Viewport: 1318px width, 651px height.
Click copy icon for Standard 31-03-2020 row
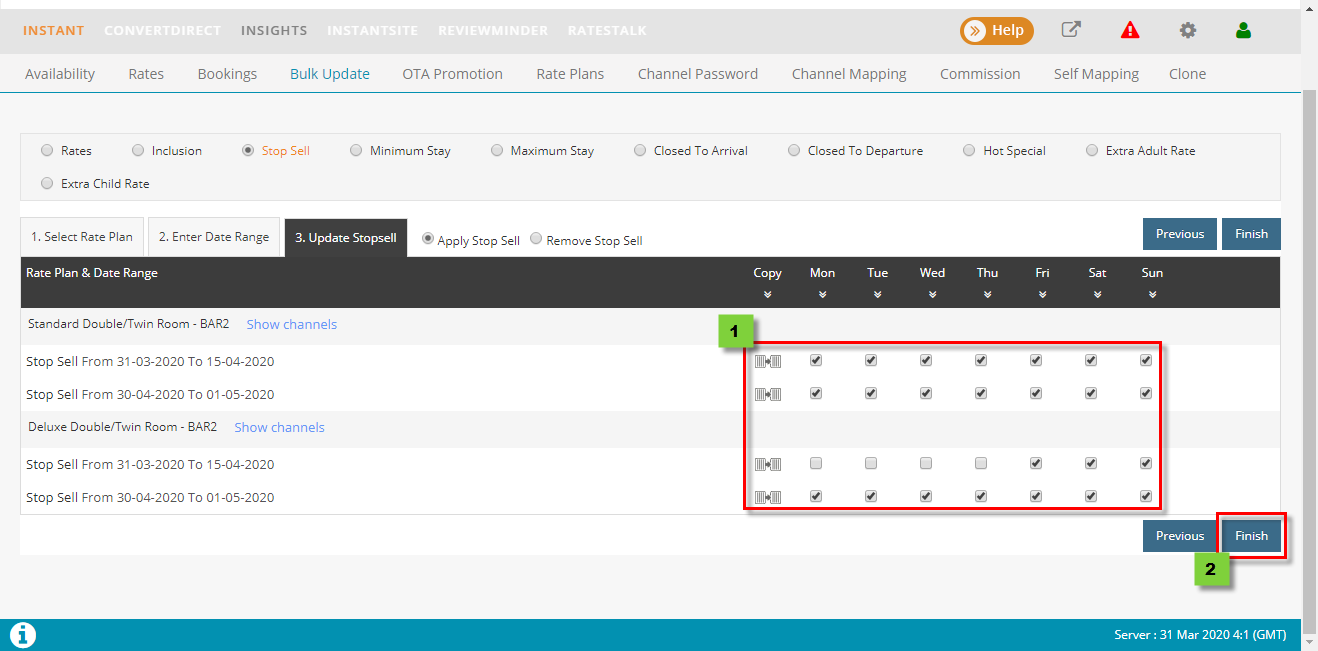[767, 361]
